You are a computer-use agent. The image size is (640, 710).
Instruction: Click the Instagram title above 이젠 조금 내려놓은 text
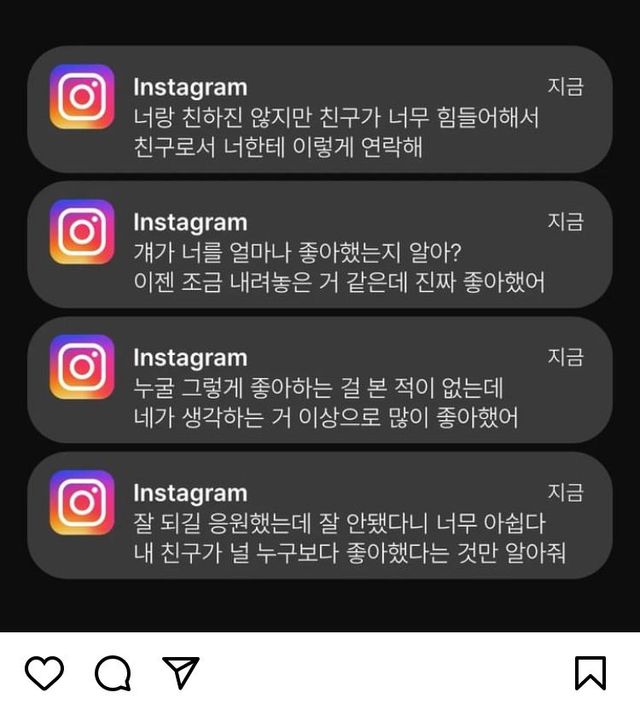190,223
